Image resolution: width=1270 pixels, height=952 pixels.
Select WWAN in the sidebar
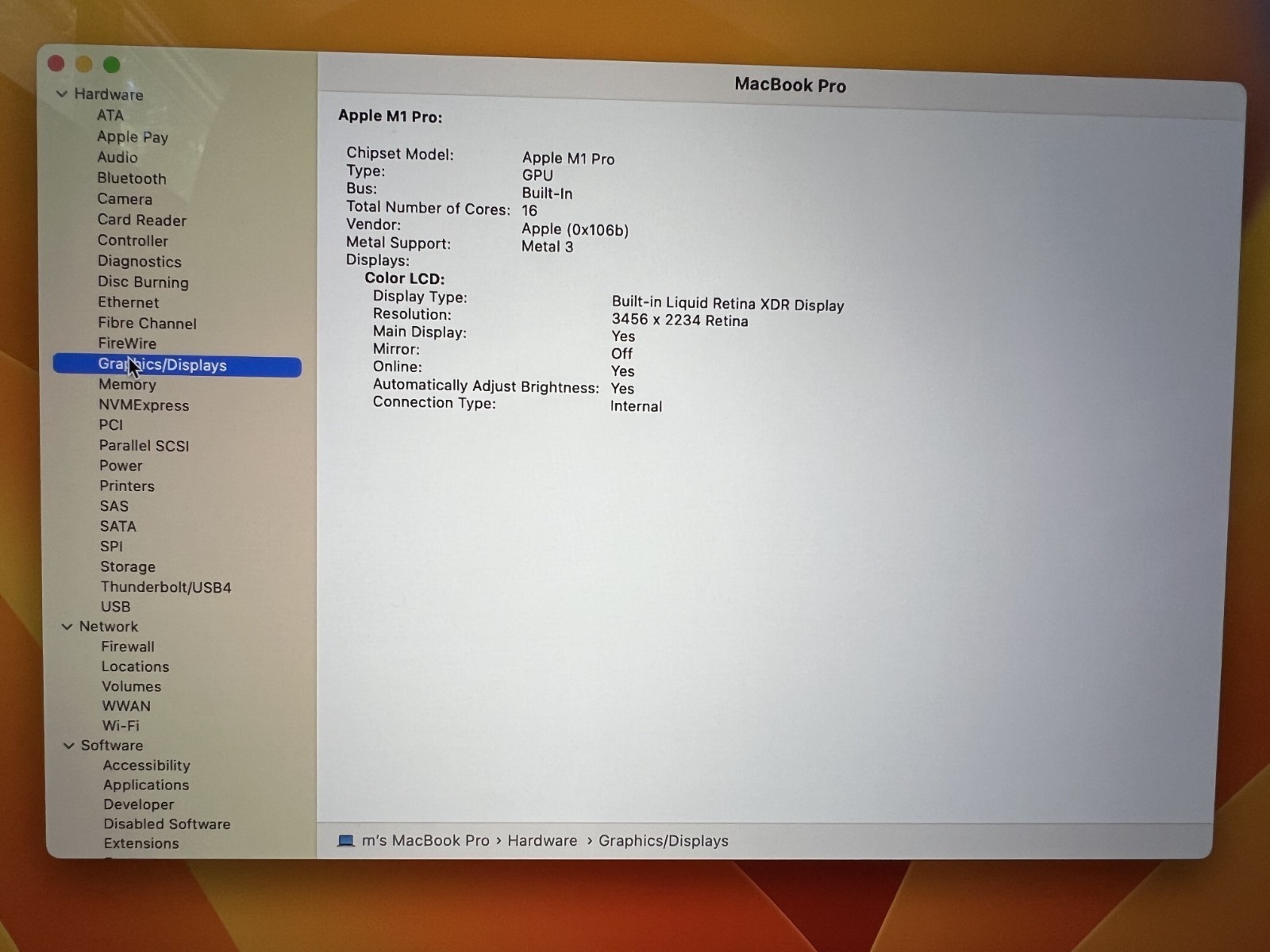tap(126, 706)
